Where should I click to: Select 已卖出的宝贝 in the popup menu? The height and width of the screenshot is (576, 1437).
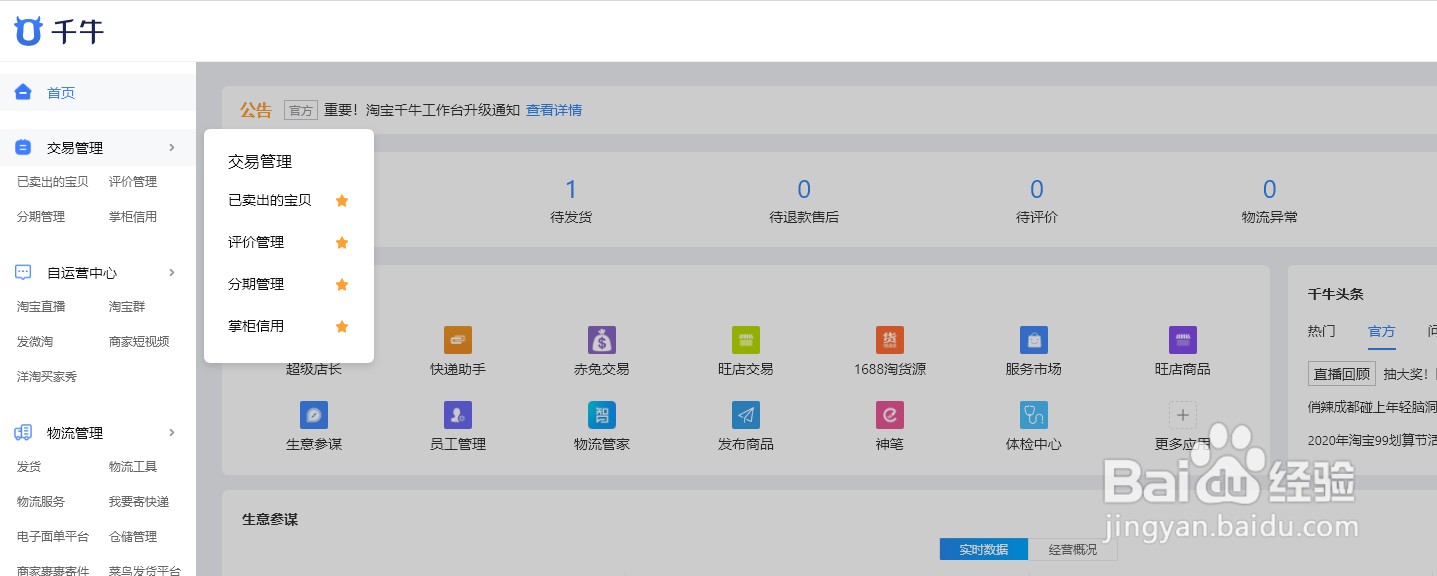[270, 200]
